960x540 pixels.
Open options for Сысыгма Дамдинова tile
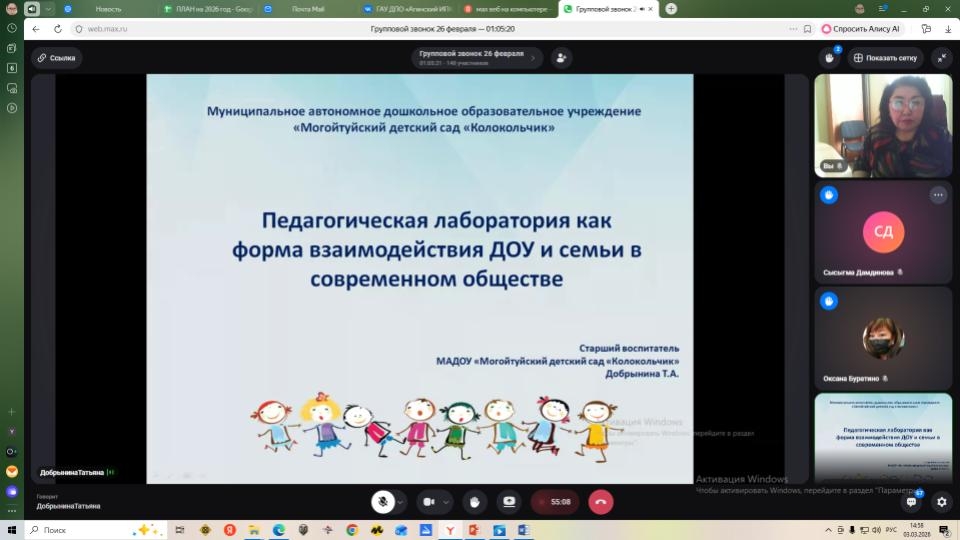click(937, 195)
